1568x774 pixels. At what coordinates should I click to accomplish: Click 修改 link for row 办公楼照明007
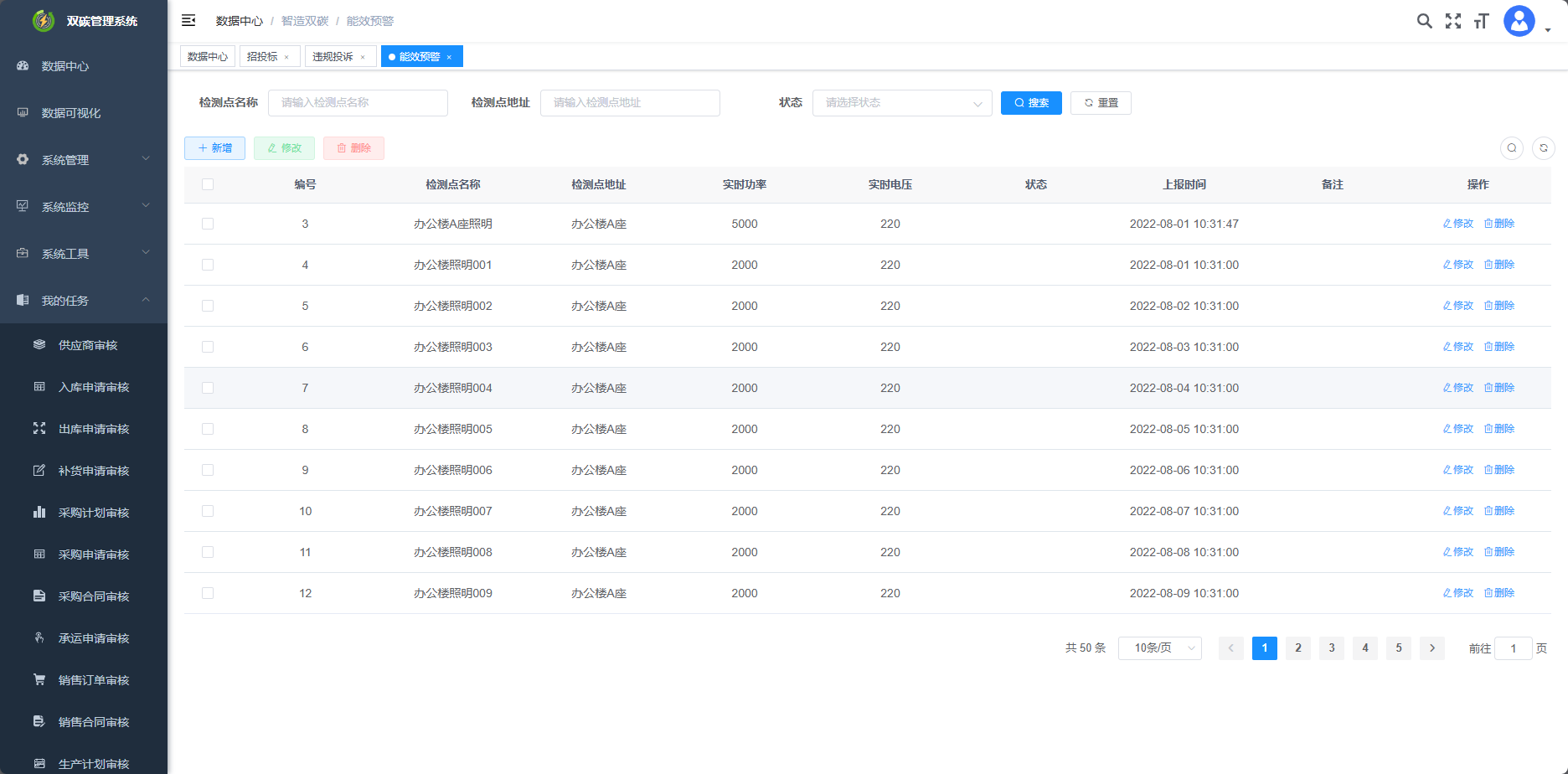click(x=1458, y=511)
